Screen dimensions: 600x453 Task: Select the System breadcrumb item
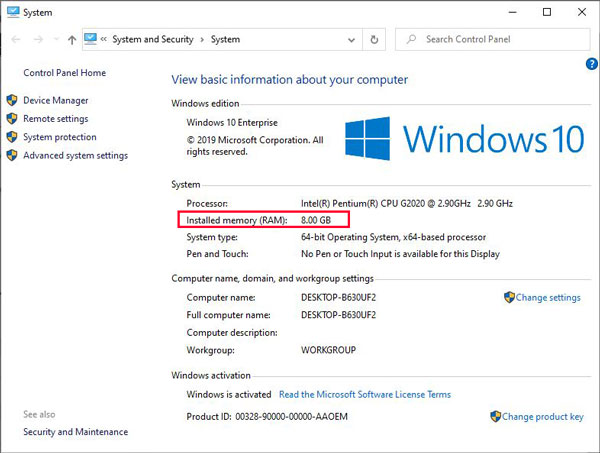pyautogui.click(x=225, y=39)
